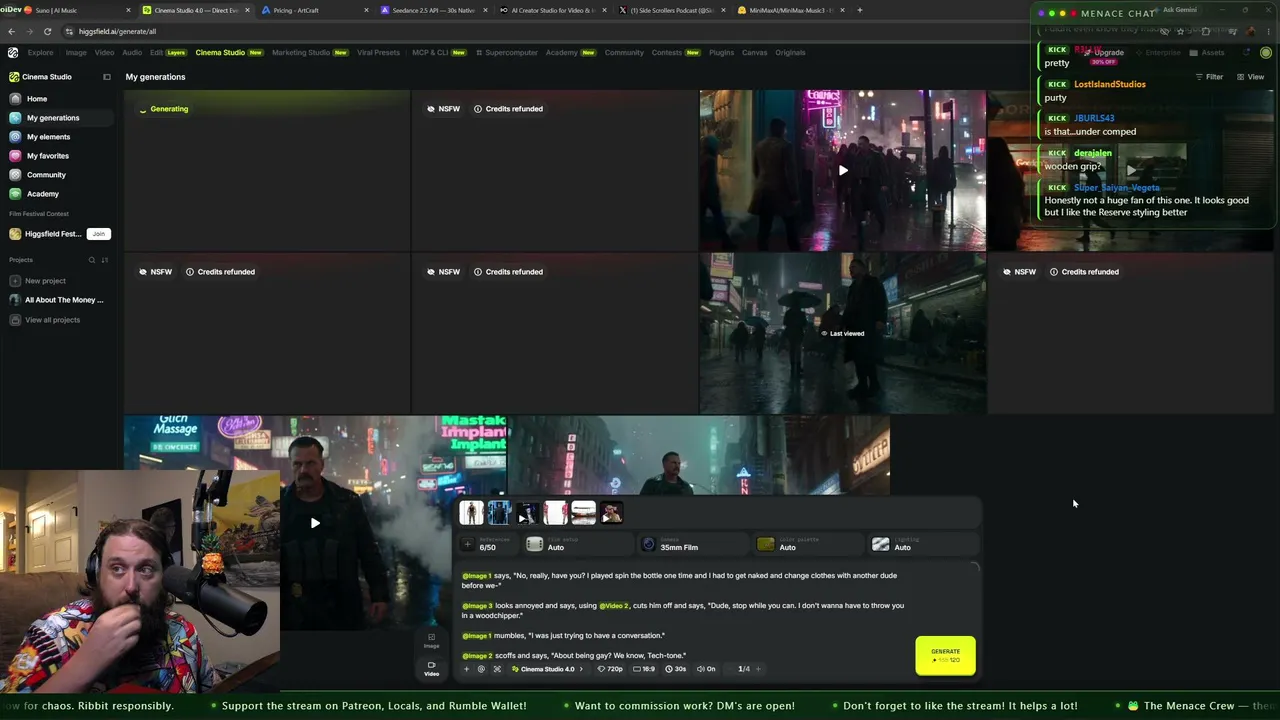Select the third reference video thumbnail

[x=527, y=512]
